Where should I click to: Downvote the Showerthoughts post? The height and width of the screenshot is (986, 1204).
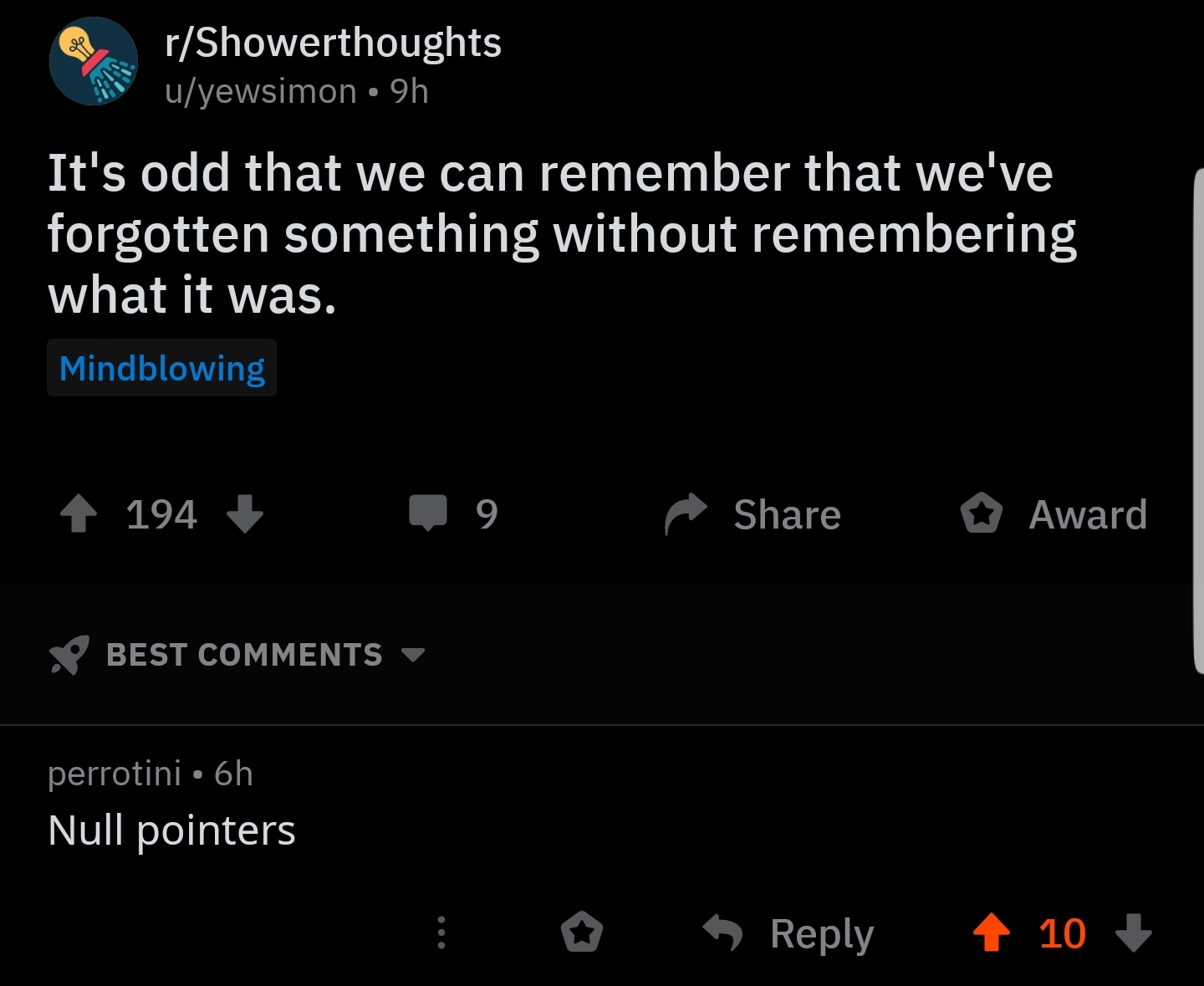(x=245, y=513)
